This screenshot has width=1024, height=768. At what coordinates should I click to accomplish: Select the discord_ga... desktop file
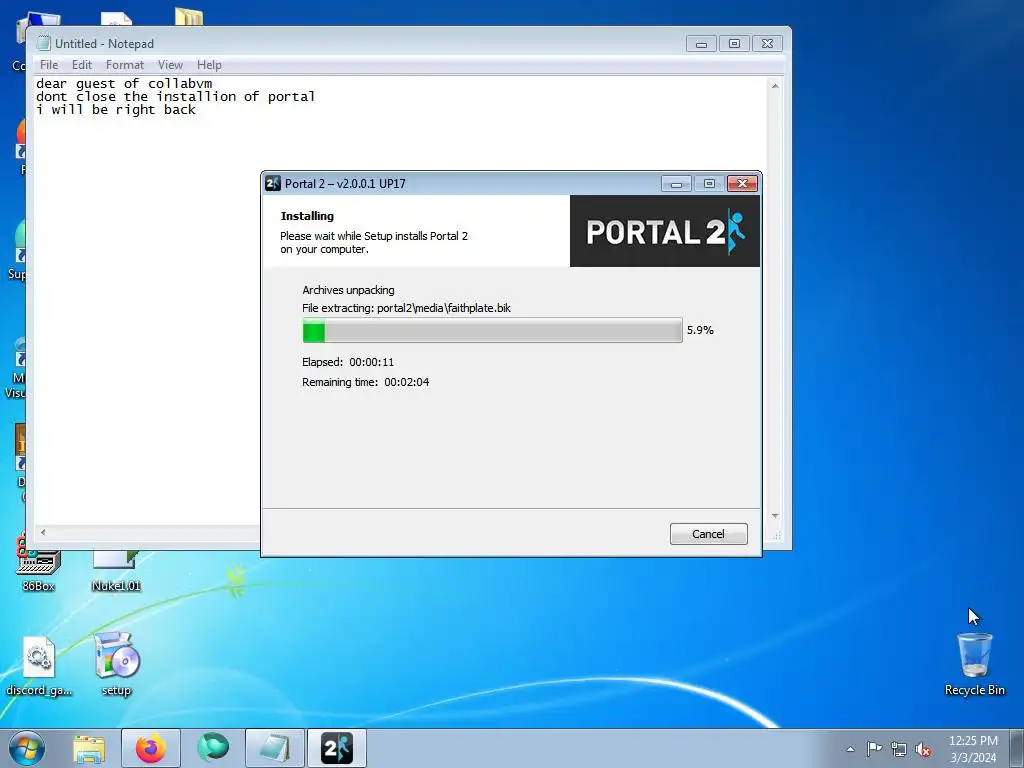point(39,665)
